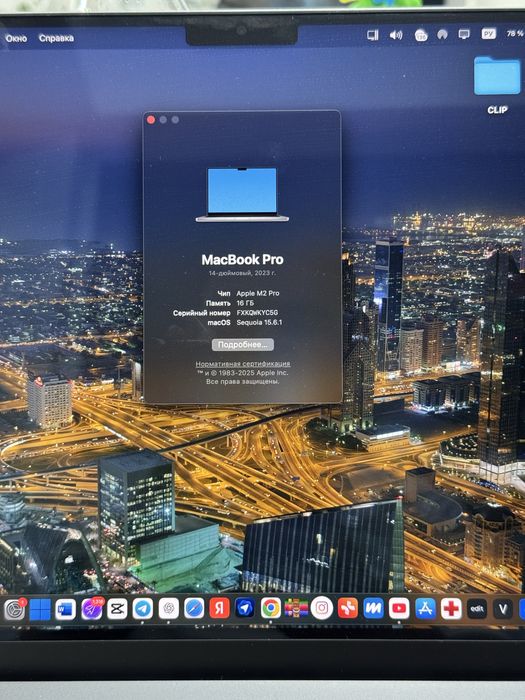Click the 14-дюймовый, 2023 г. subtitle

[242, 273]
